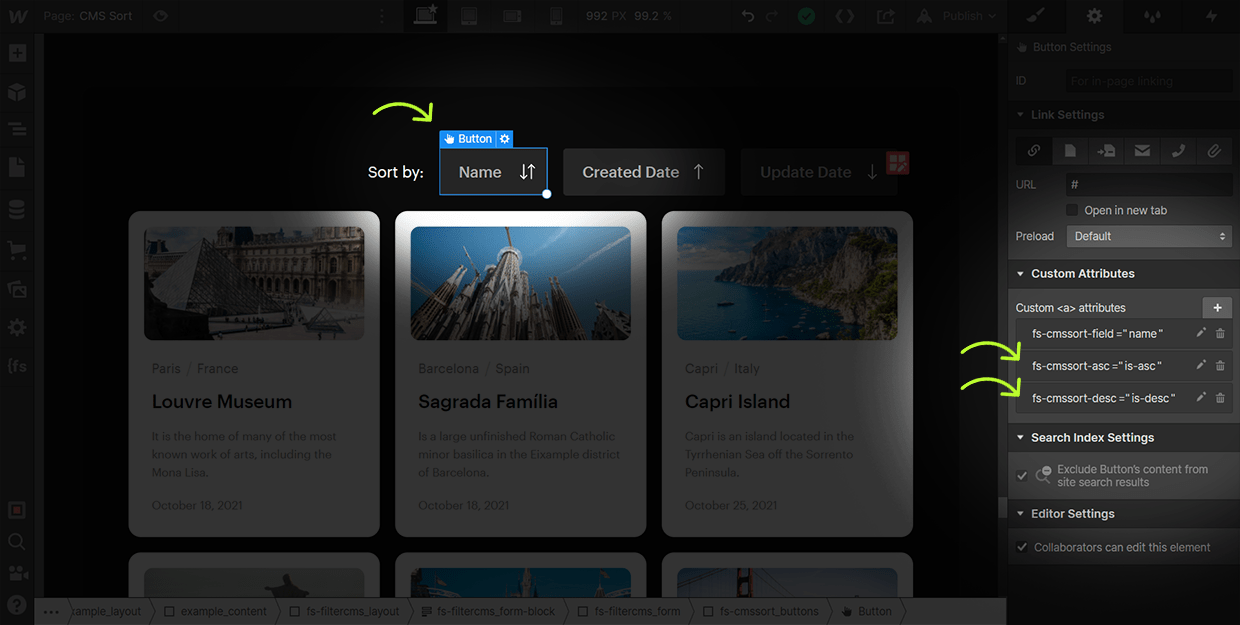Toggle the red audit square icon
The width and height of the screenshot is (1240, 625).
pyautogui.click(x=17, y=510)
